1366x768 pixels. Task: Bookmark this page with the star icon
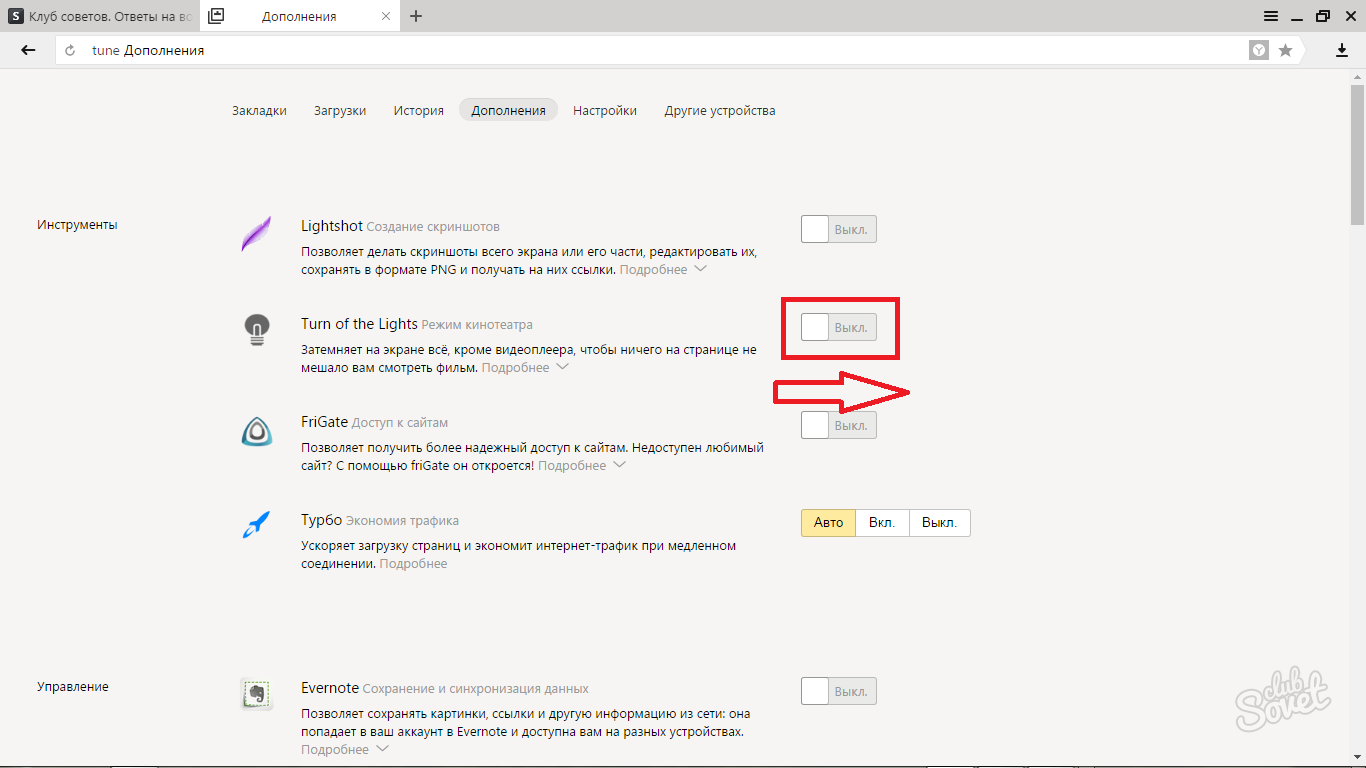(x=1286, y=50)
